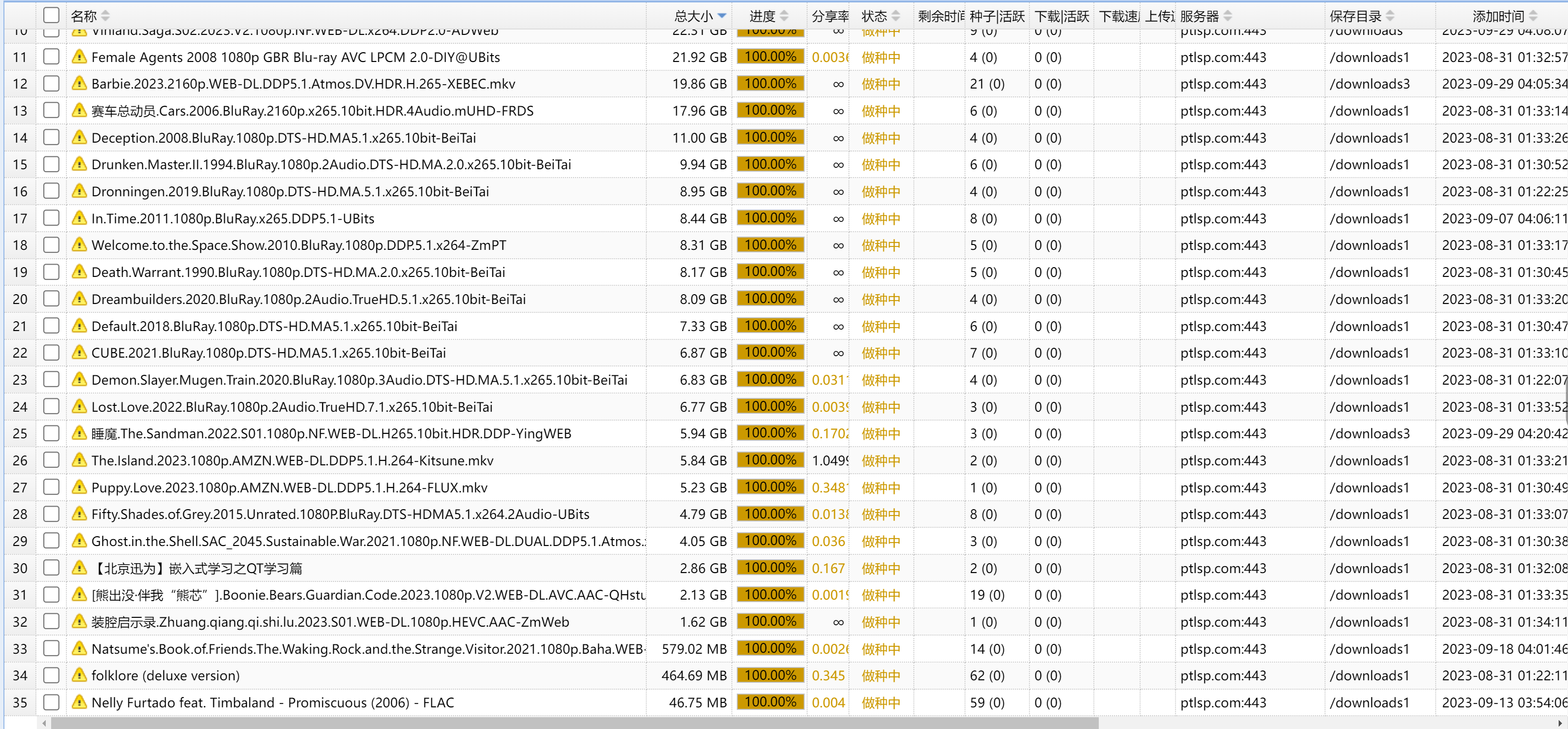Screen dimensions: 1568x729
Task: Click sort arrows on 名称 column
Action: tap(105, 16)
